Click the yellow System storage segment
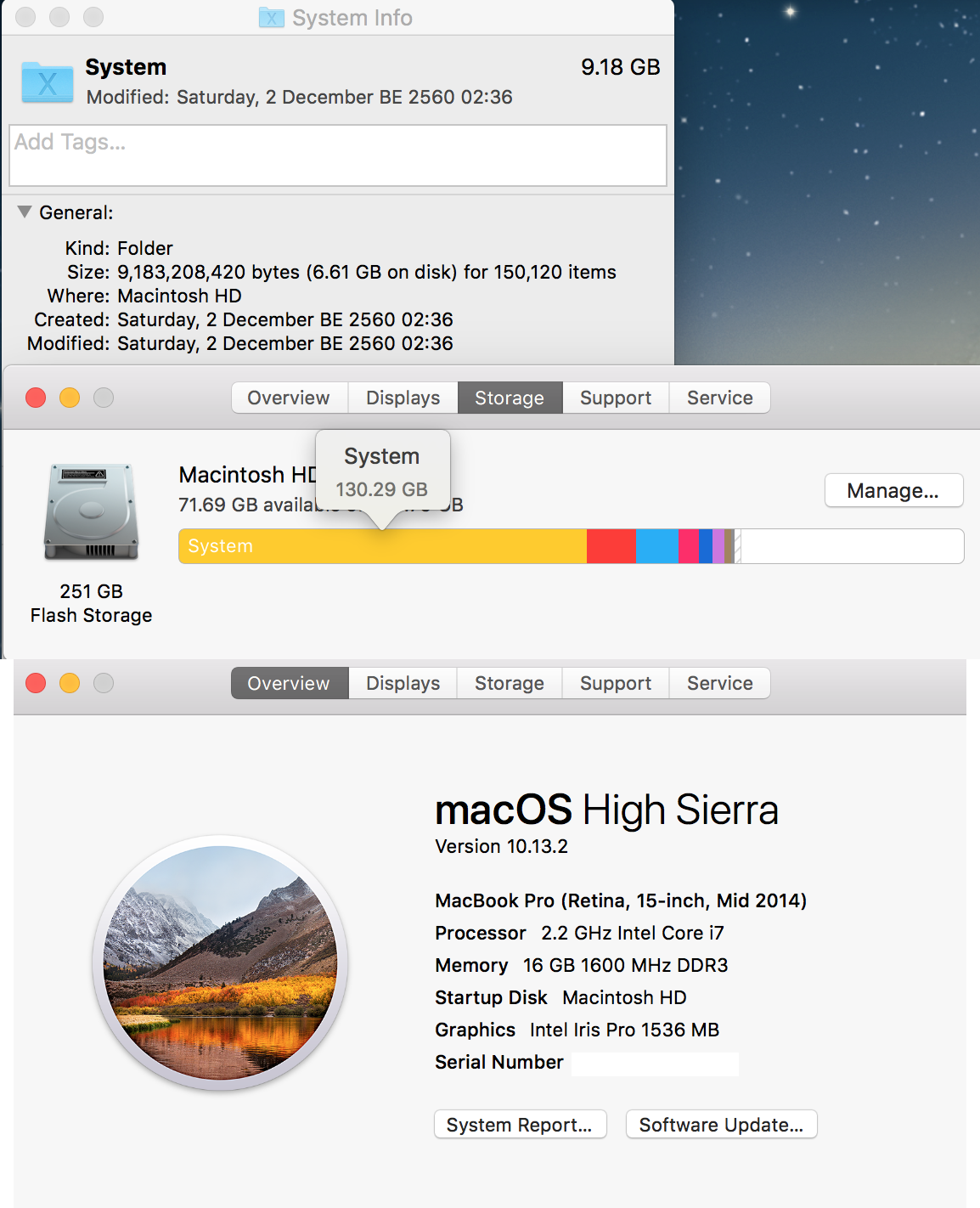The image size is (980, 1208). (383, 546)
